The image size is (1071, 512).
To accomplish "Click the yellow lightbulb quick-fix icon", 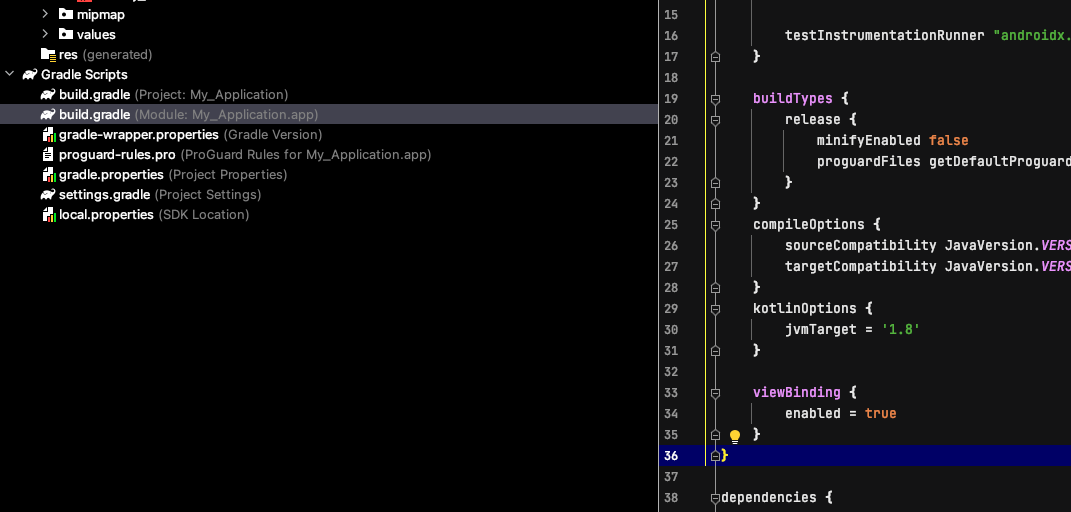I will click(x=735, y=436).
